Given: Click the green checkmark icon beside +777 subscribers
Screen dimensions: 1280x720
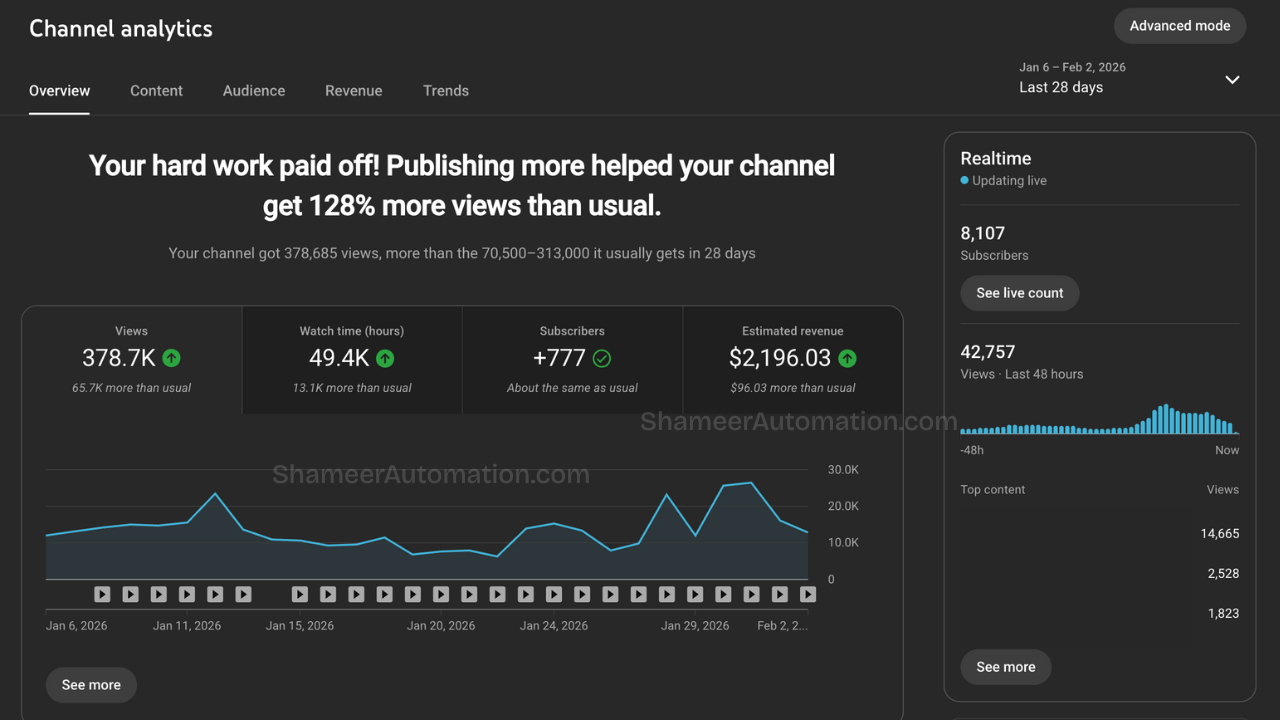Looking at the screenshot, I should pos(601,358).
